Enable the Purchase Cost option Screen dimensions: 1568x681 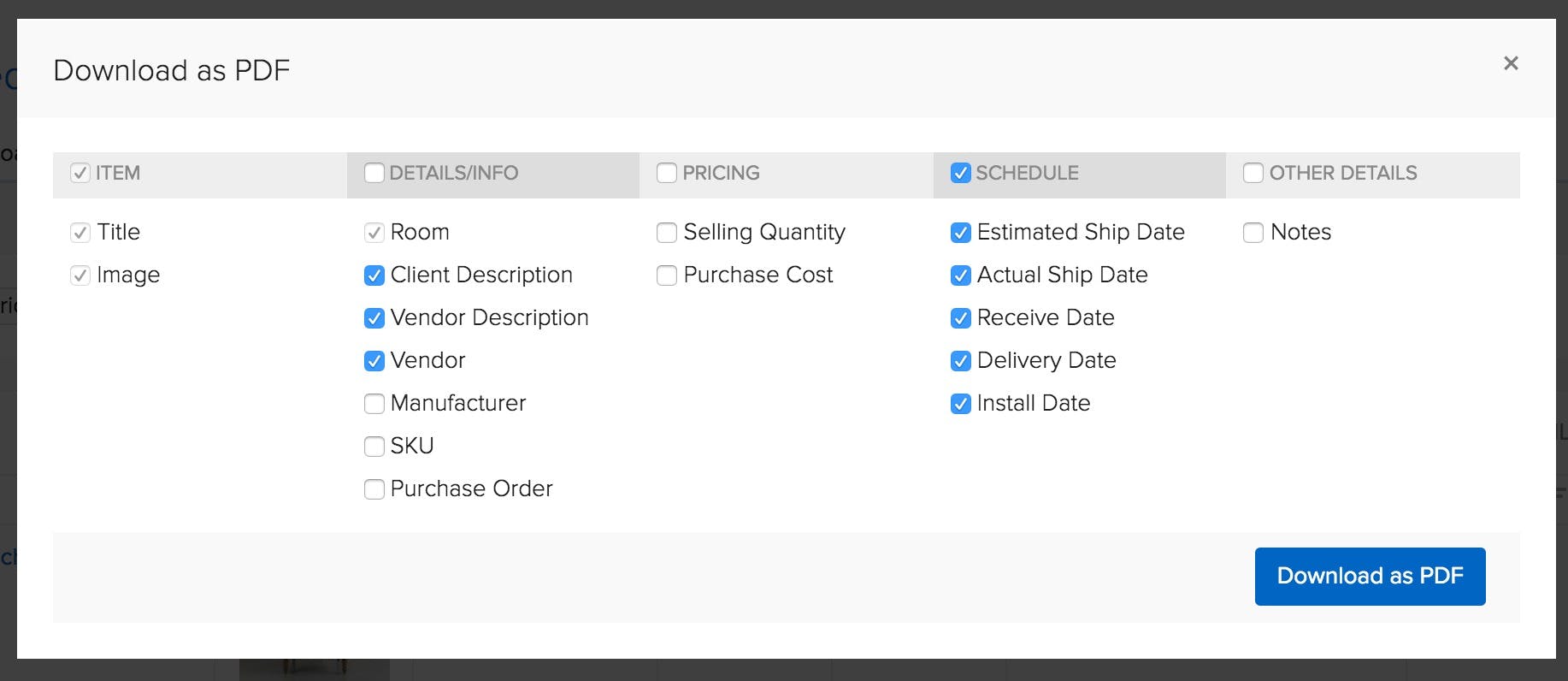click(x=666, y=275)
